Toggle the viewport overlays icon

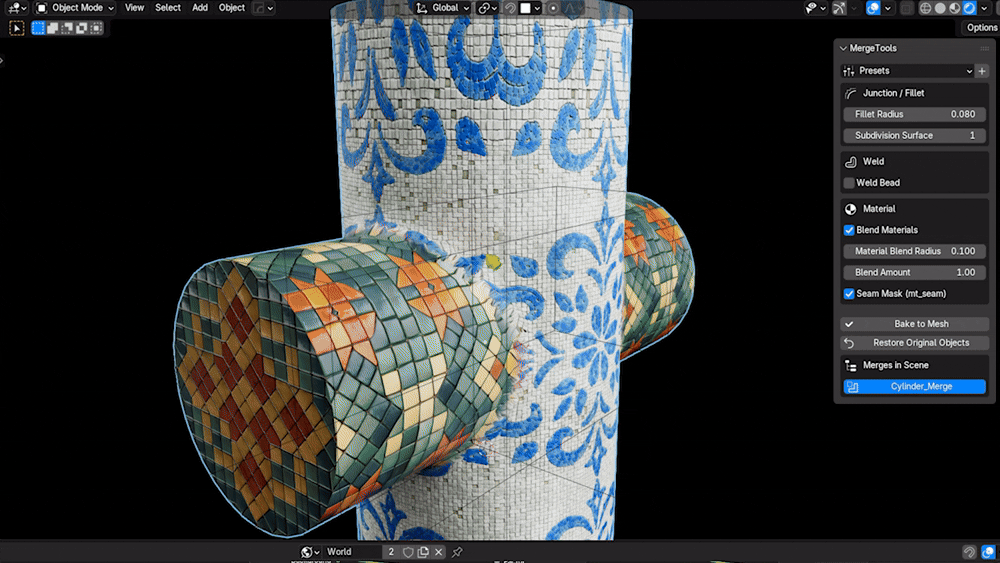(873, 8)
